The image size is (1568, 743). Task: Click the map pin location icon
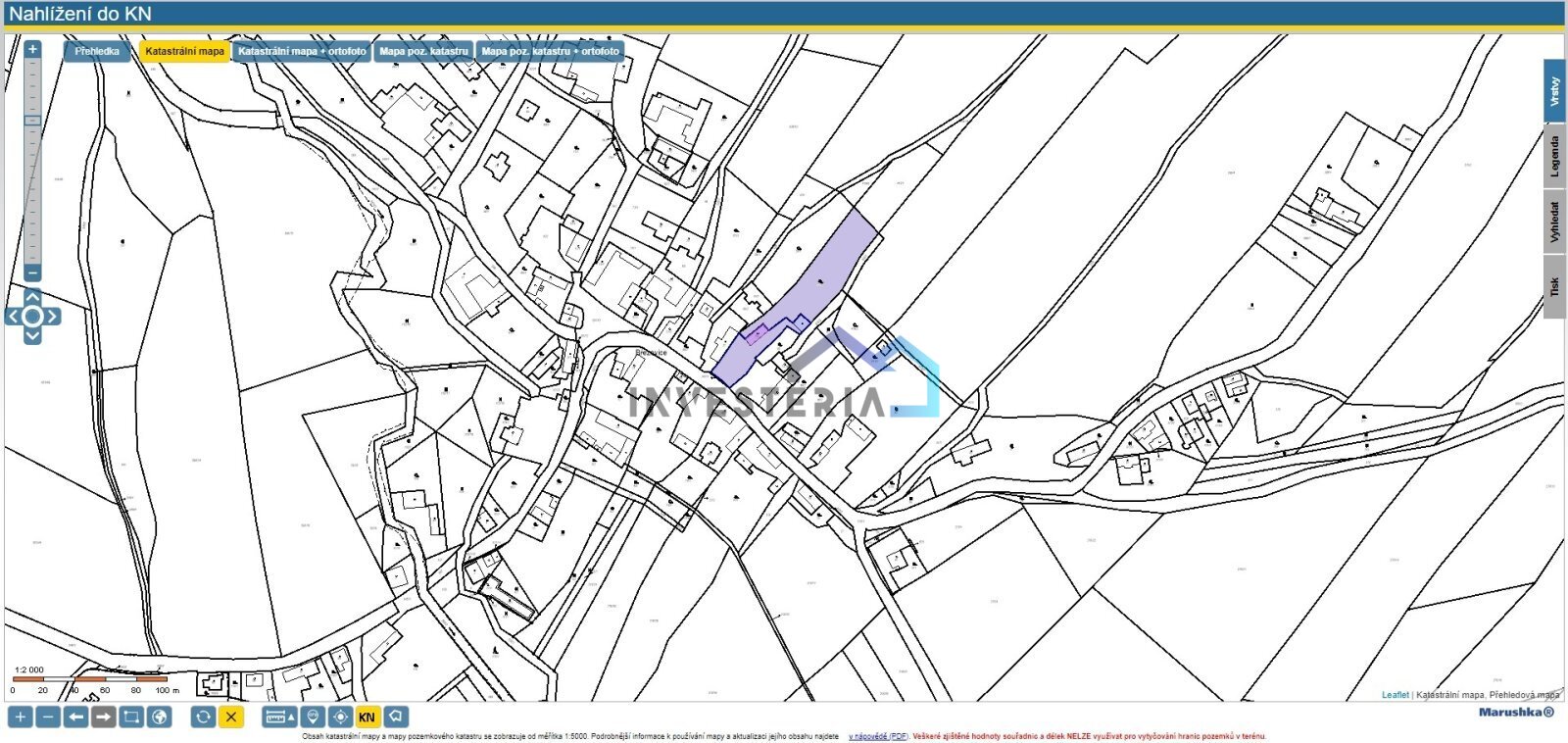pos(313,717)
